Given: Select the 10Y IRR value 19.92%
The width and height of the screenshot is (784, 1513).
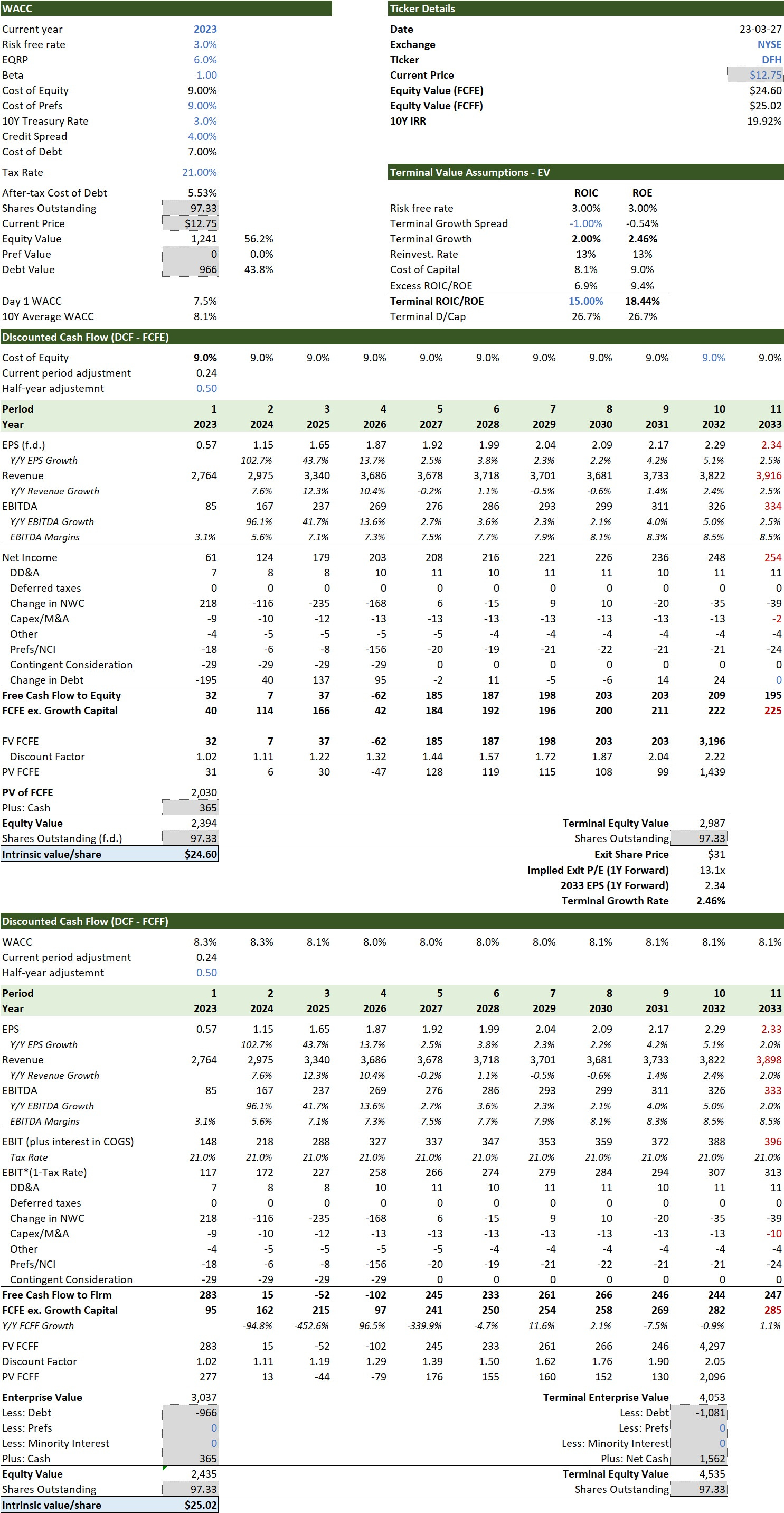Looking at the screenshot, I should (764, 120).
